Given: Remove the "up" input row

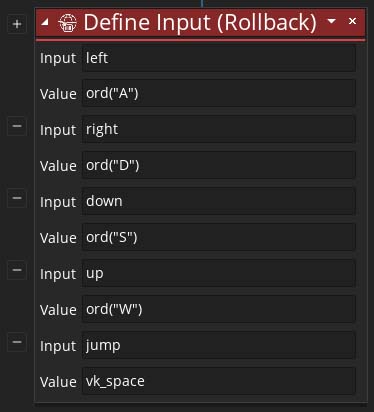Looking at the screenshot, I should click(17, 270).
